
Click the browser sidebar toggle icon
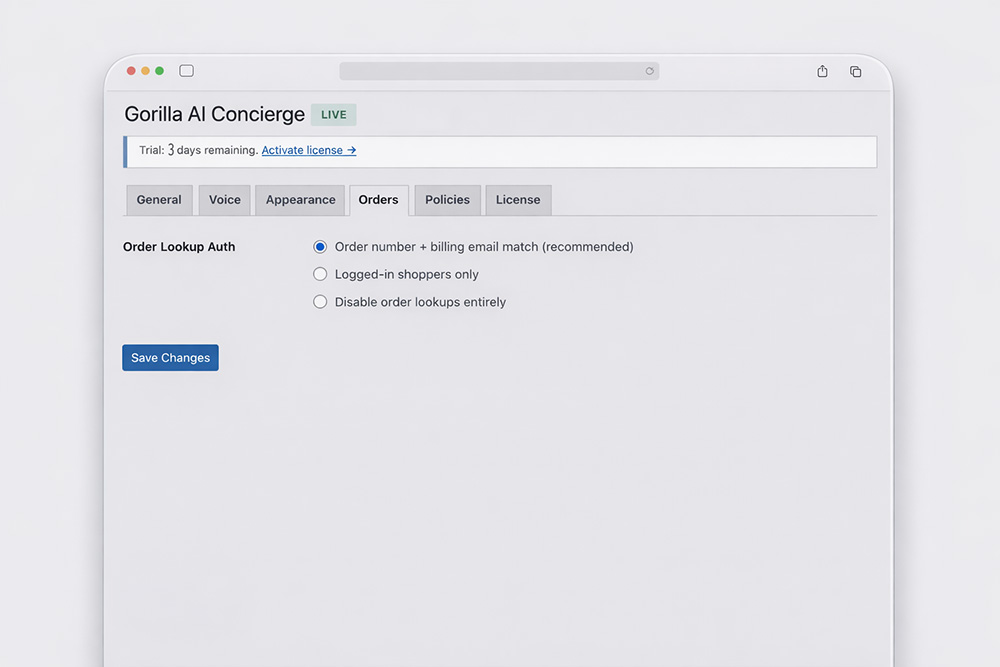[186, 71]
